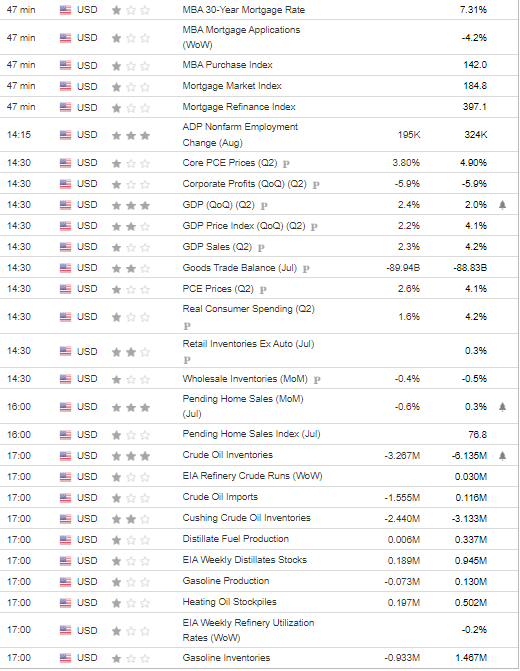Image resolution: width=520 pixels, height=671 pixels.
Task: Open the Mortgage Refinance Index event
Action: [x=239, y=107]
